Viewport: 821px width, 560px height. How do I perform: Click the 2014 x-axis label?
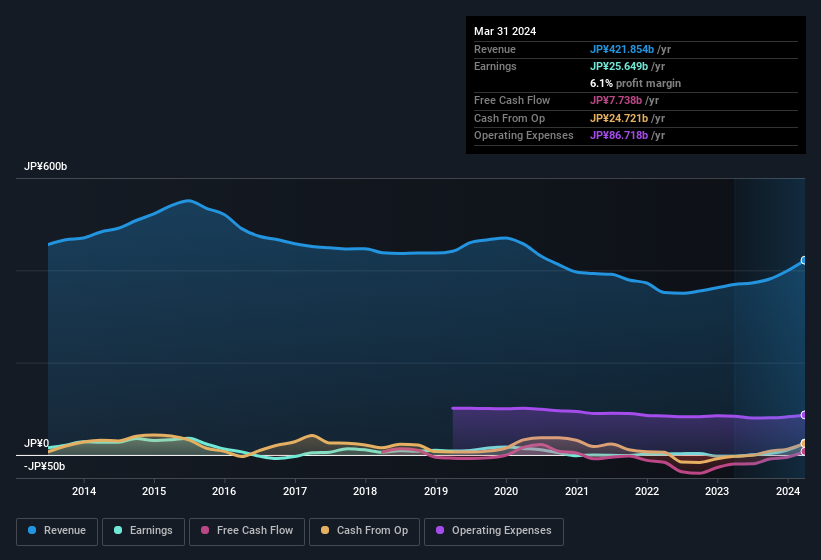pyautogui.click(x=84, y=491)
